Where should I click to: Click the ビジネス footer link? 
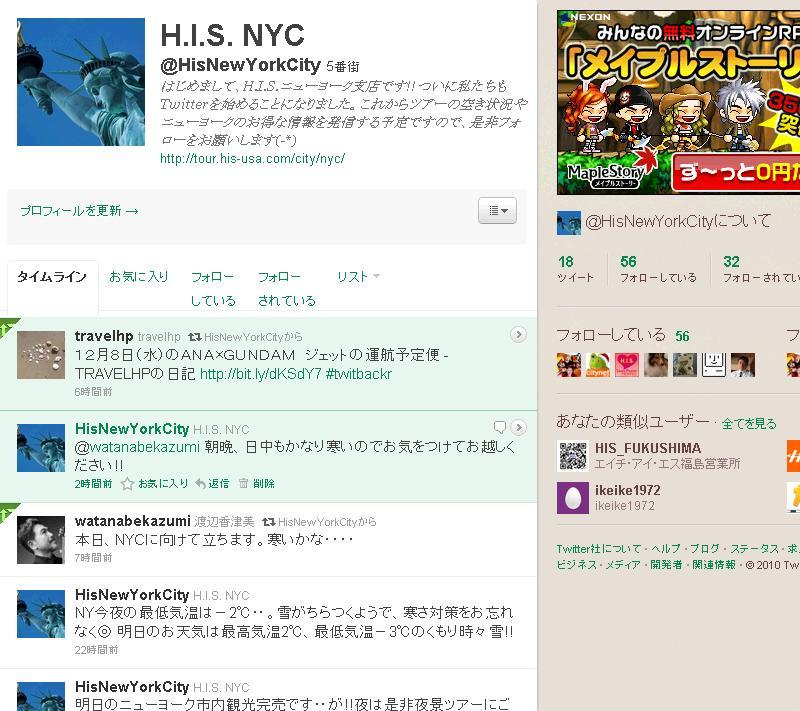[577, 565]
